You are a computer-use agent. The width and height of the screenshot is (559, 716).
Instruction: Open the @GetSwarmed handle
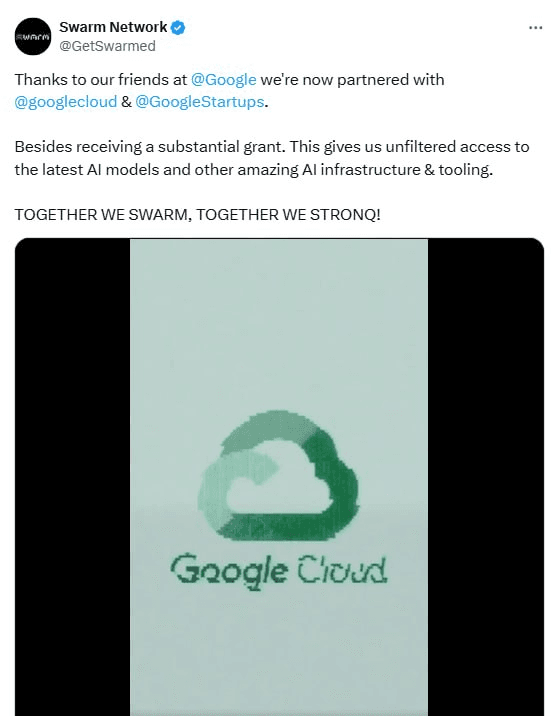(x=107, y=46)
